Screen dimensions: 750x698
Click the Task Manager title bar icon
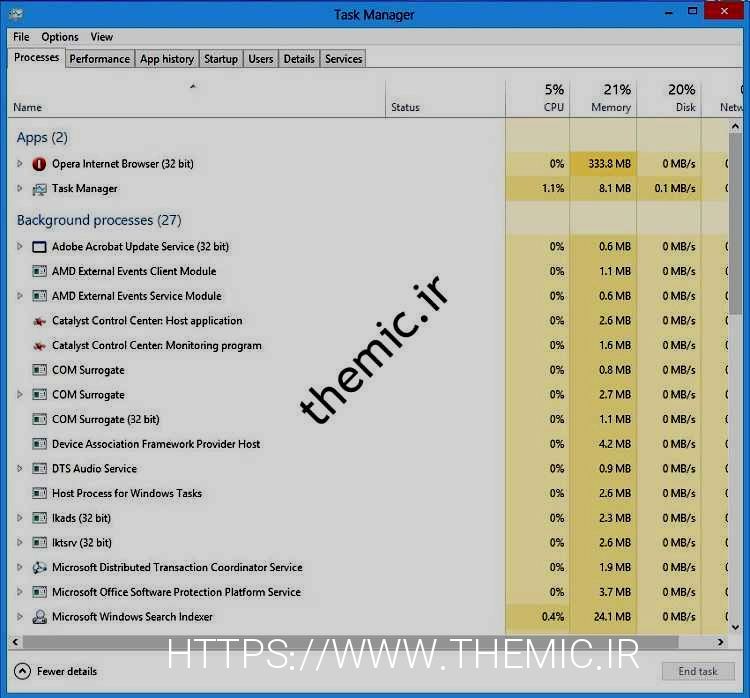click(16, 14)
